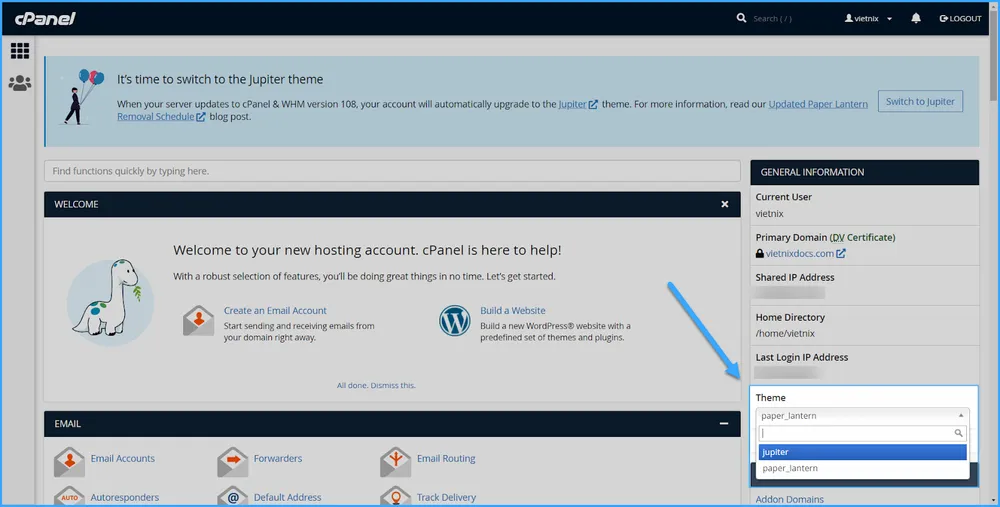Open the apps grid icon in sidebar
This screenshot has height=507, width=1000.
click(20, 50)
